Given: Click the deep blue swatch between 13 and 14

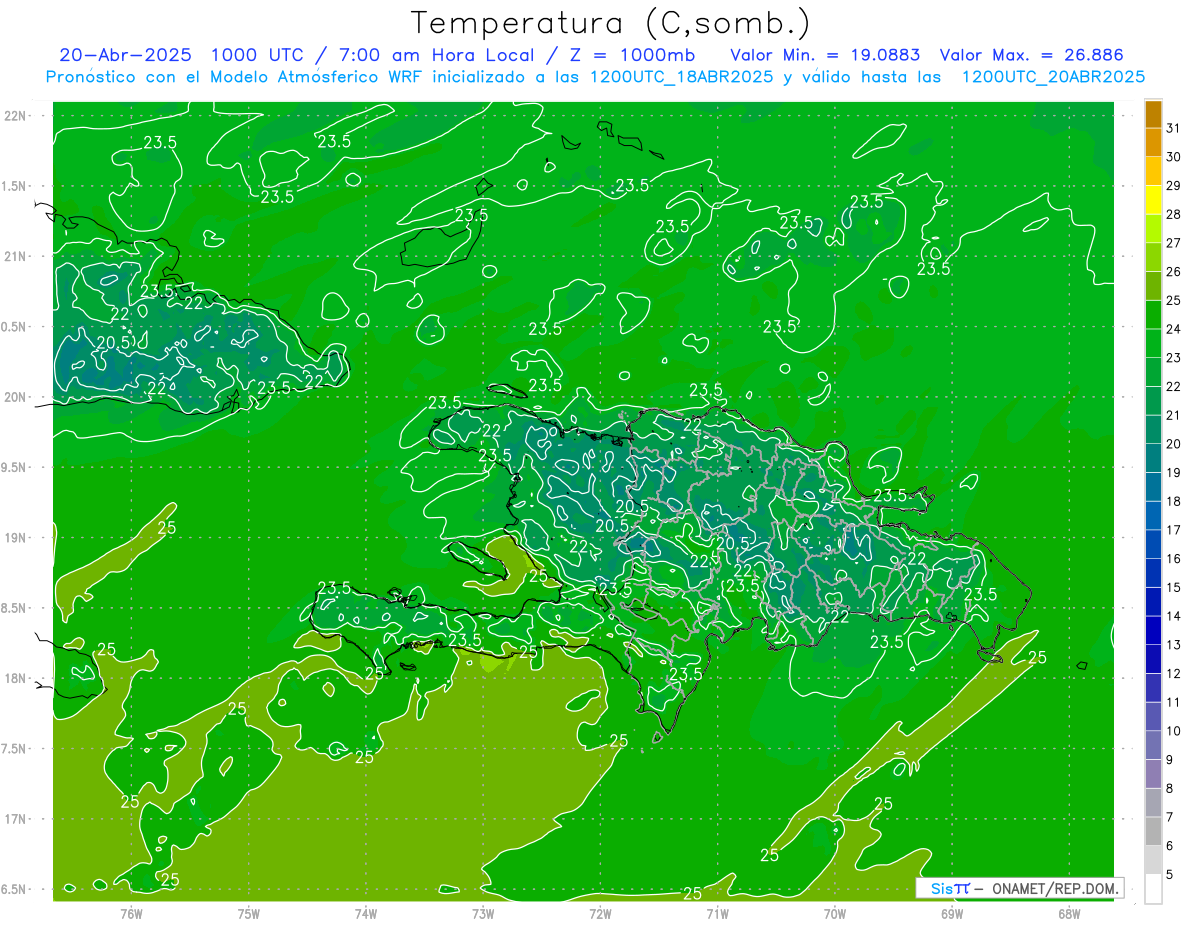Looking at the screenshot, I should coord(1153,631).
